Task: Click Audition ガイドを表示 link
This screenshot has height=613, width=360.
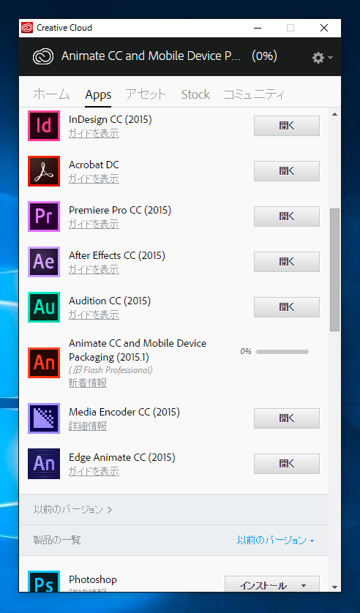Action: point(94,315)
